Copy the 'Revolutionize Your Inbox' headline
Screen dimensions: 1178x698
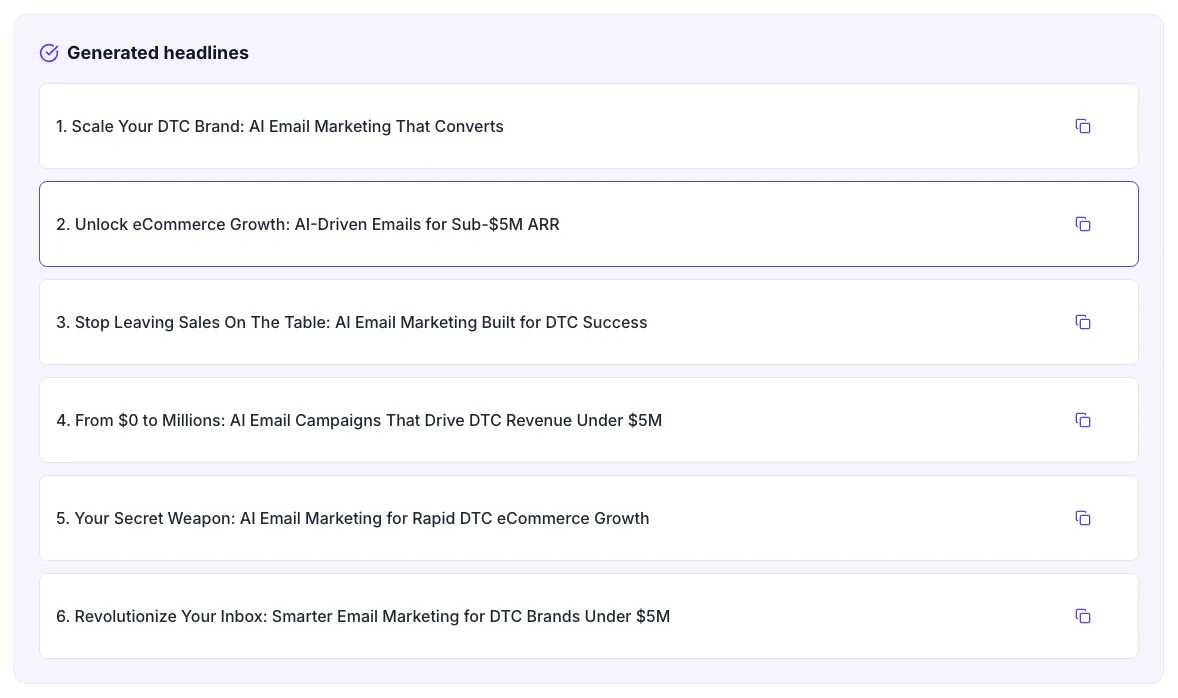pyautogui.click(x=1083, y=616)
